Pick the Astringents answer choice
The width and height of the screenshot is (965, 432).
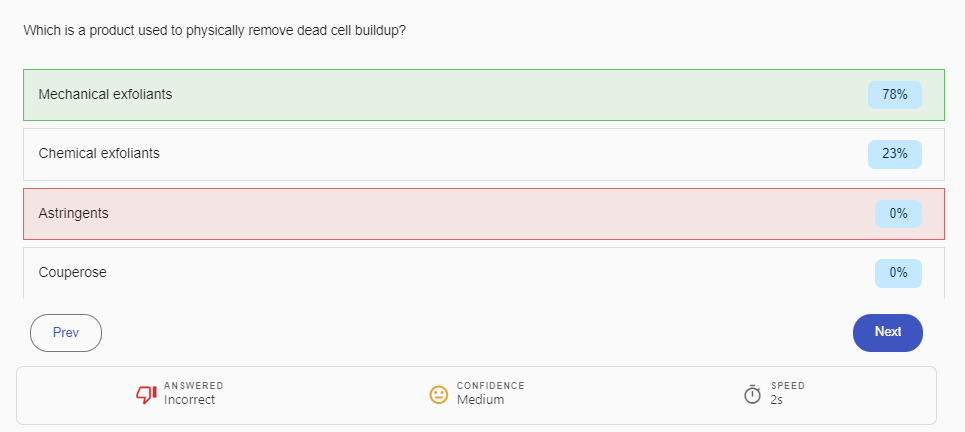click(74, 213)
